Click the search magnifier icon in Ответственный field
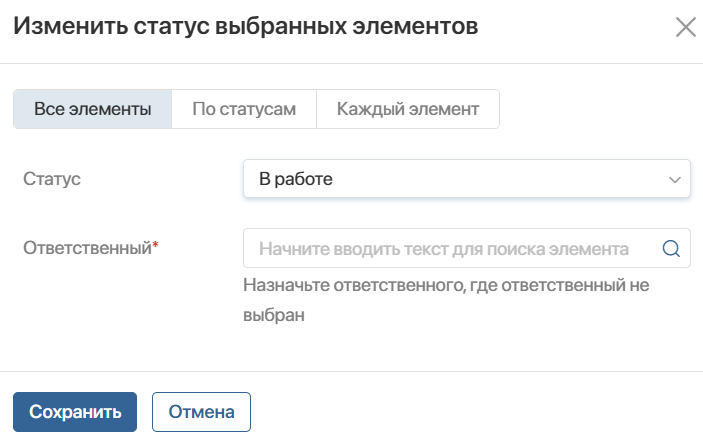Image resolution: width=703 pixels, height=440 pixels. point(671,248)
